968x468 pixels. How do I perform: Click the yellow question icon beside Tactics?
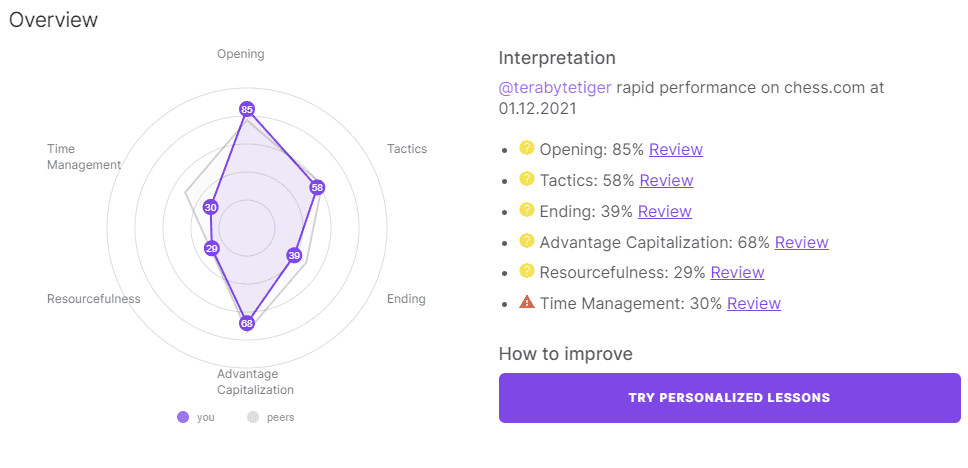526,179
